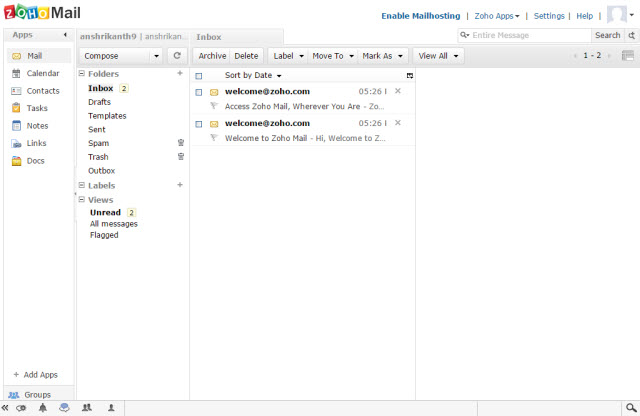Open the chat bubble icon in bottom bar
The height and width of the screenshot is (416, 640).
[64, 407]
